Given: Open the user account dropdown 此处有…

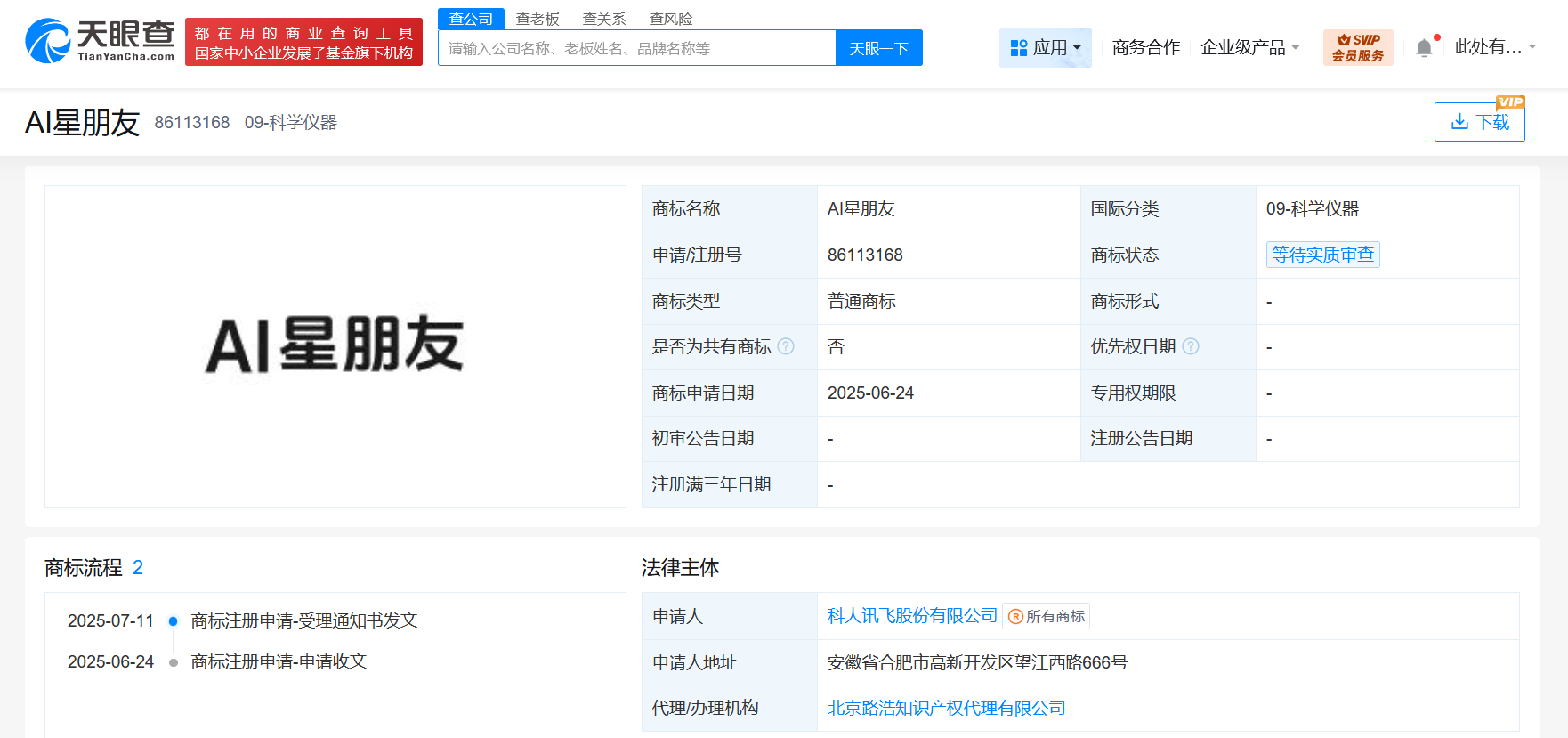Looking at the screenshot, I should click(x=1495, y=47).
